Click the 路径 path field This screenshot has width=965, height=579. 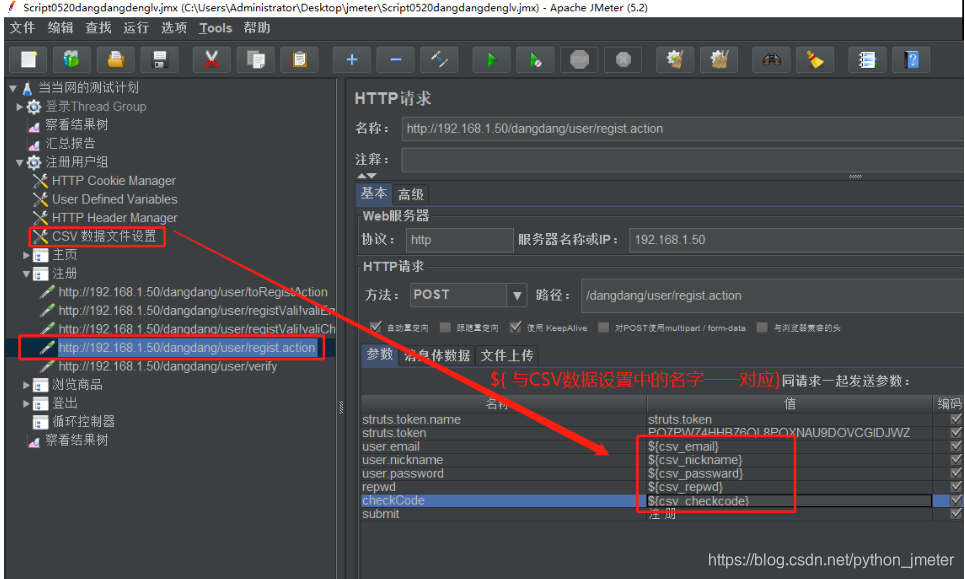pyautogui.click(x=772, y=295)
